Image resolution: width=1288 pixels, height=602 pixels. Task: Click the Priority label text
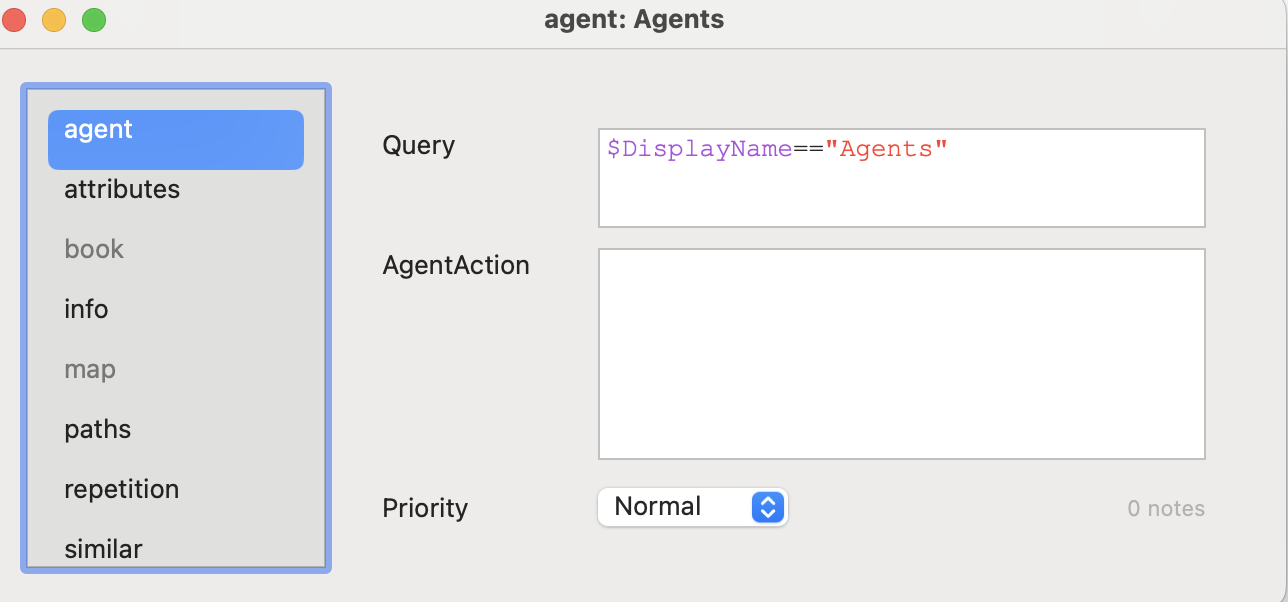click(x=425, y=509)
